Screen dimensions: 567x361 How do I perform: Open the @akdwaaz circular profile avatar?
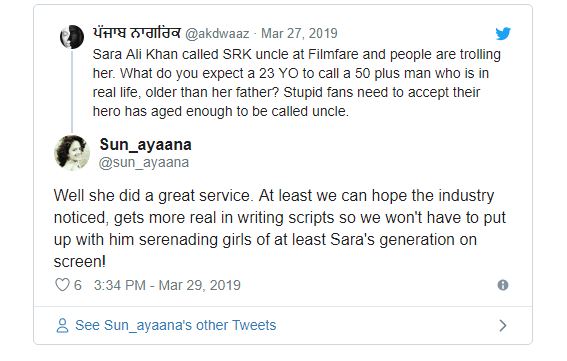click(72, 37)
